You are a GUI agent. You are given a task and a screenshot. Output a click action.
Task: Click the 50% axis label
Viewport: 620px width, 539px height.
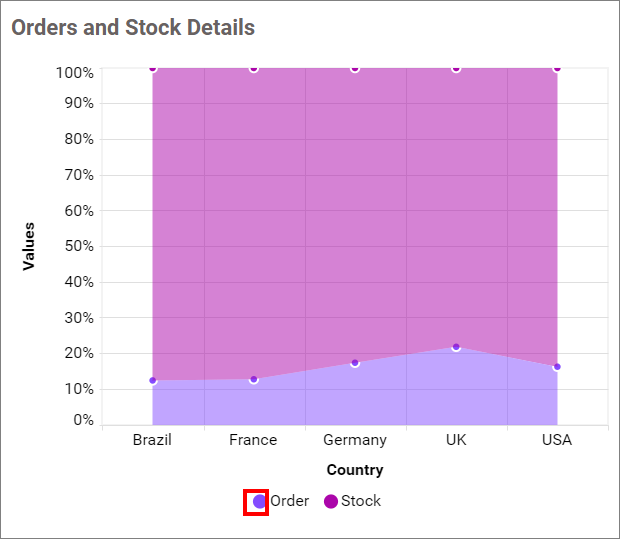[76, 246]
